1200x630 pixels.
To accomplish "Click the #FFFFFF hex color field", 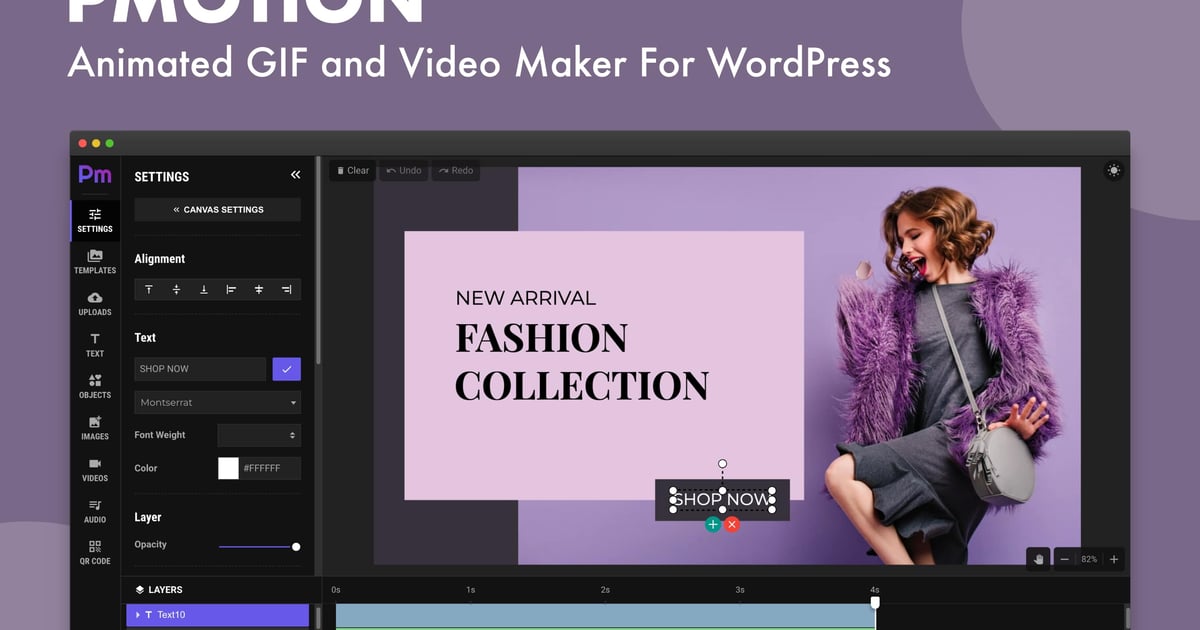I will click(x=270, y=468).
